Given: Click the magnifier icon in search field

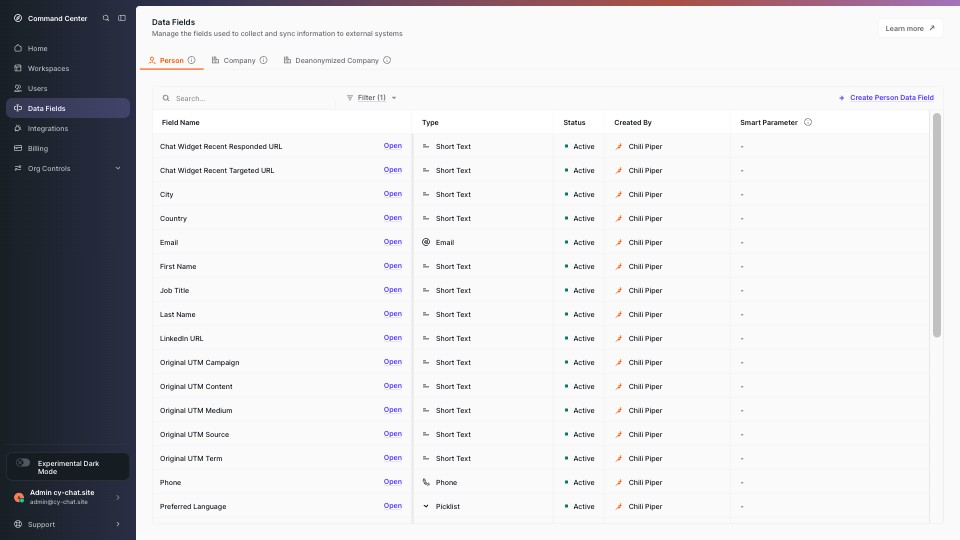Looking at the screenshot, I should pyautogui.click(x=166, y=98).
